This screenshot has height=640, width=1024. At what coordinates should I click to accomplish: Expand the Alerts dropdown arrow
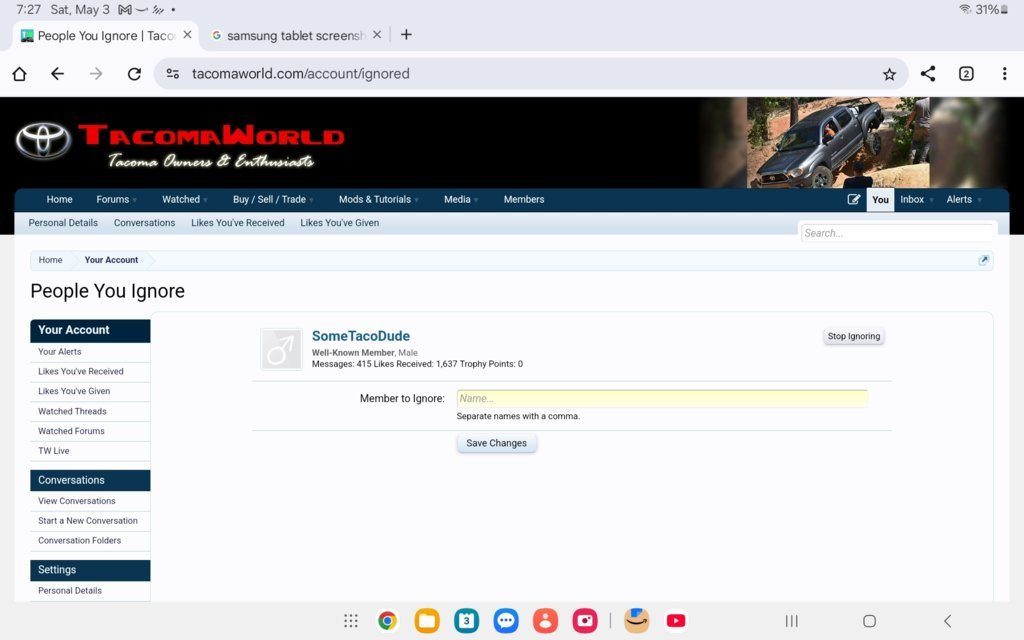tap(980, 200)
